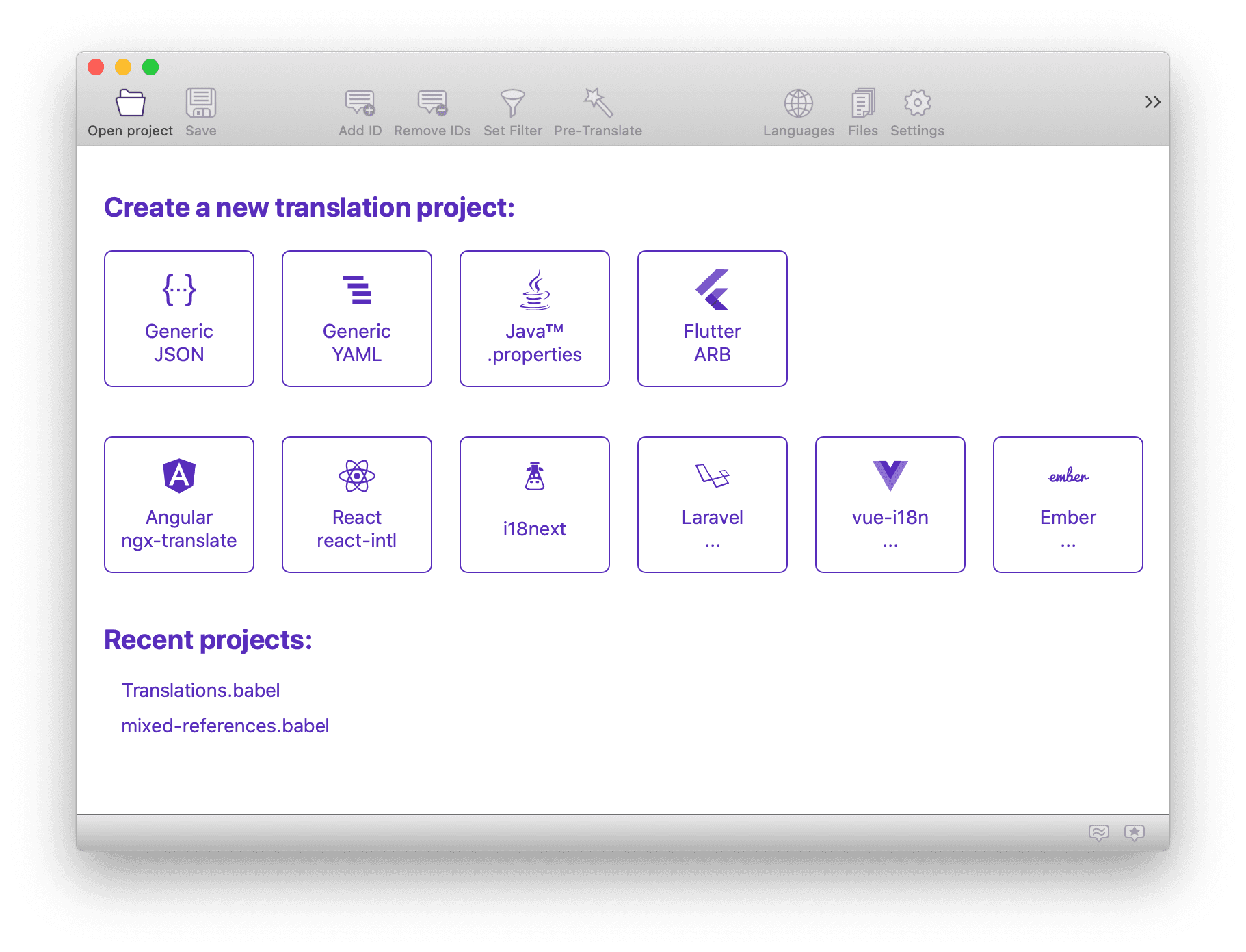Open mixed-references.babel from recent projects
This screenshot has height=952, width=1246.
pyautogui.click(x=225, y=726)
